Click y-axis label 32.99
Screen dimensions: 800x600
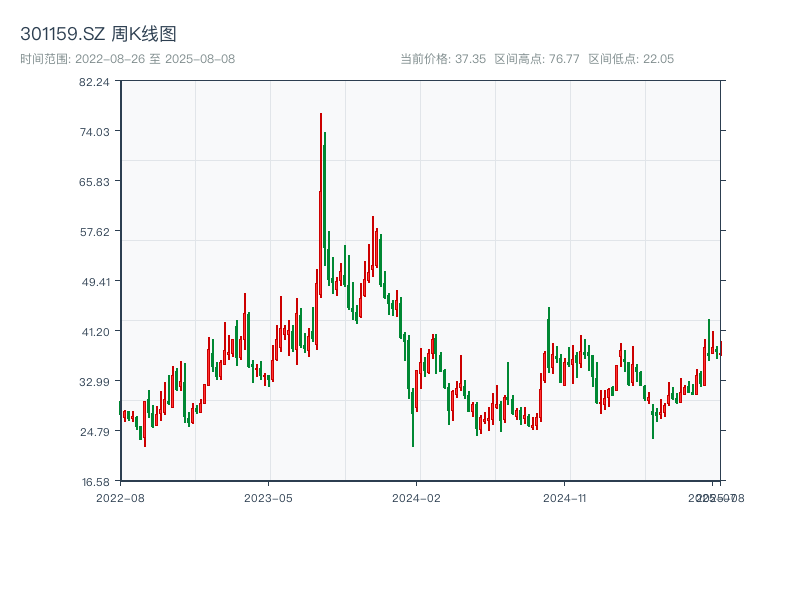(x=94, y=382)
